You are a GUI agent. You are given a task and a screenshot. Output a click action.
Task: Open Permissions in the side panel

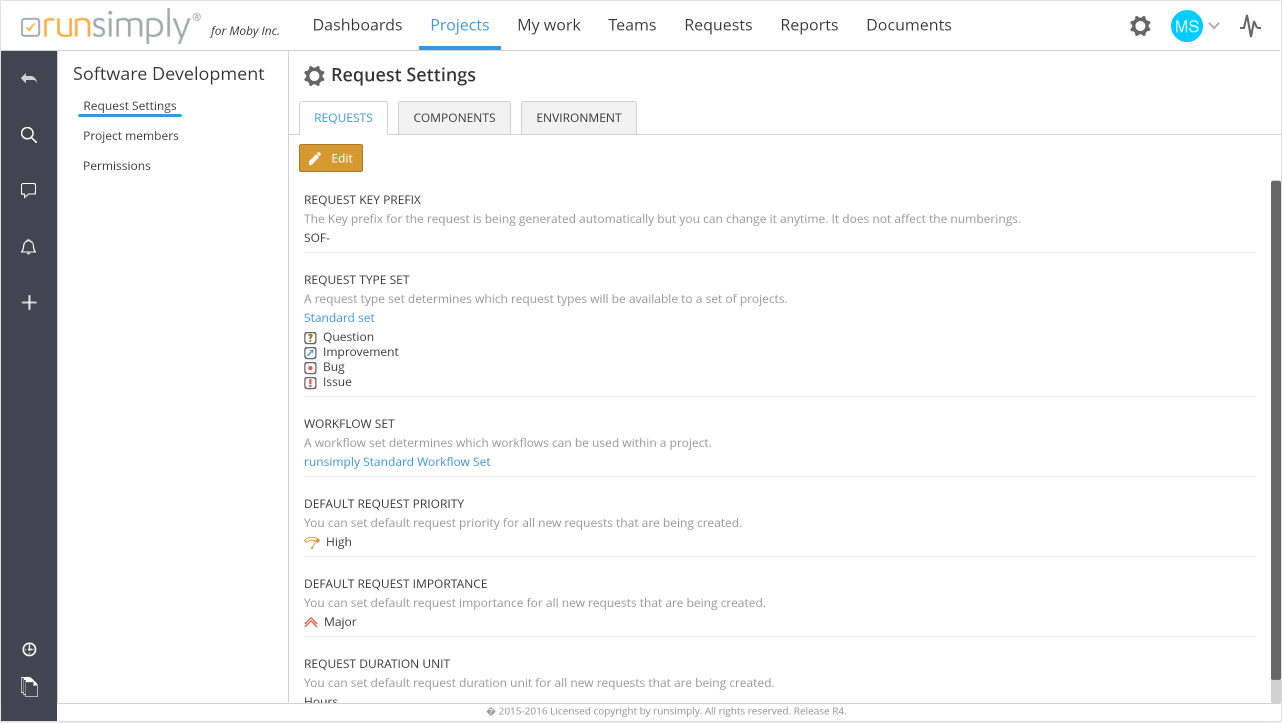[x=117, y=166]
